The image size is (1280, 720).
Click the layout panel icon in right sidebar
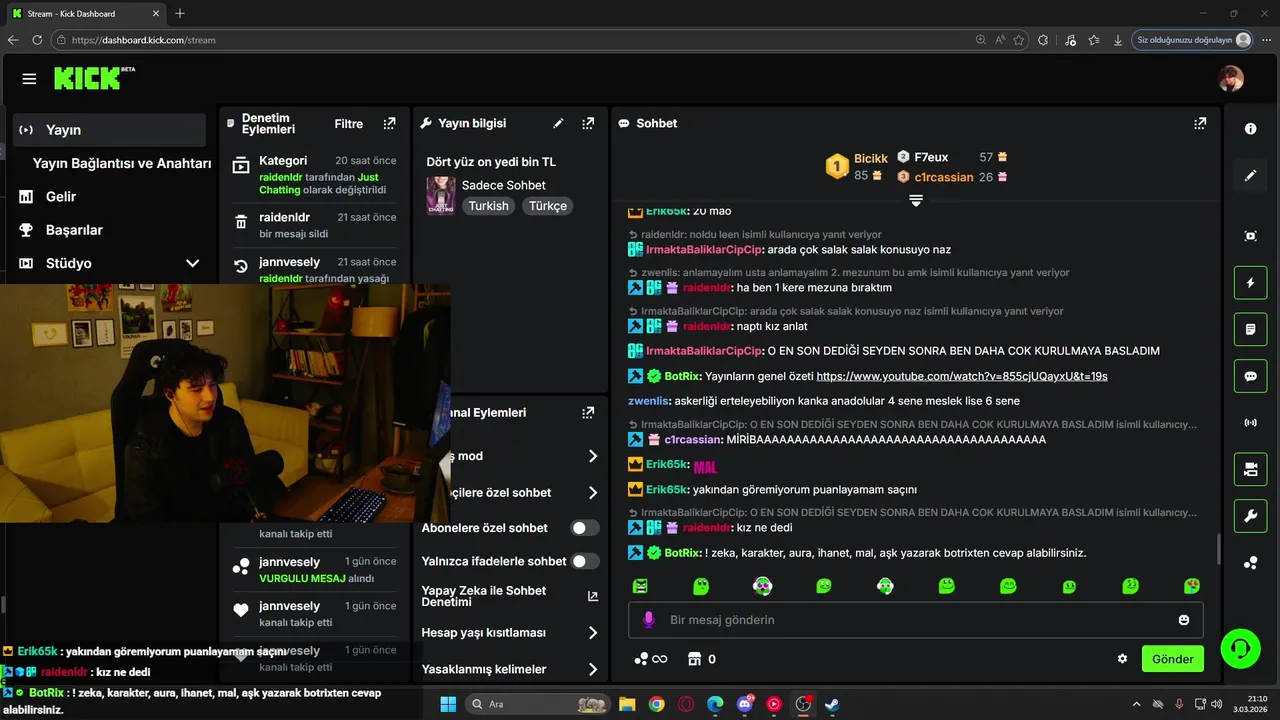(x=1250, y=469)
